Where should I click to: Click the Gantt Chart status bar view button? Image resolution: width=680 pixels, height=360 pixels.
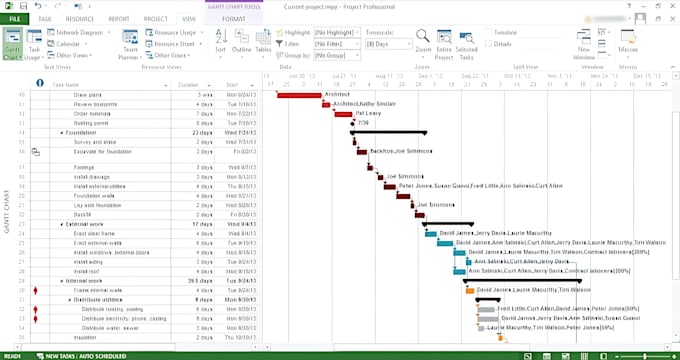click(527, 356)
